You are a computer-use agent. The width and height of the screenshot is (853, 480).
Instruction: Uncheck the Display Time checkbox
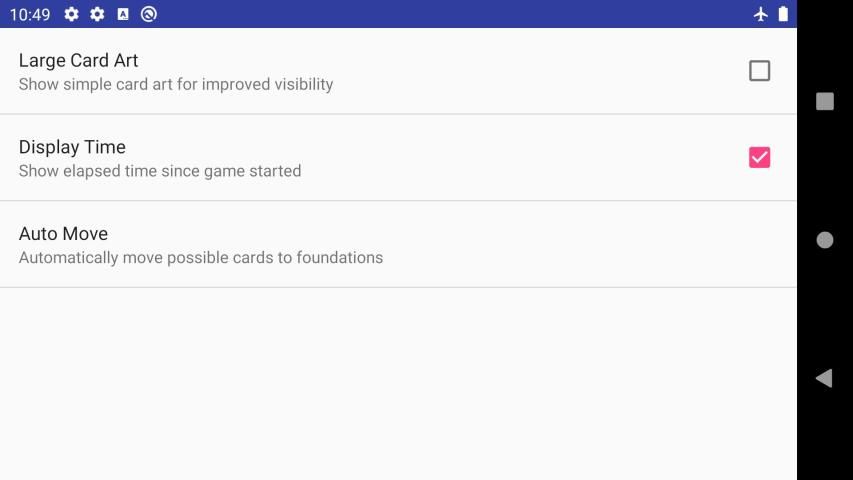pos(759,157)
